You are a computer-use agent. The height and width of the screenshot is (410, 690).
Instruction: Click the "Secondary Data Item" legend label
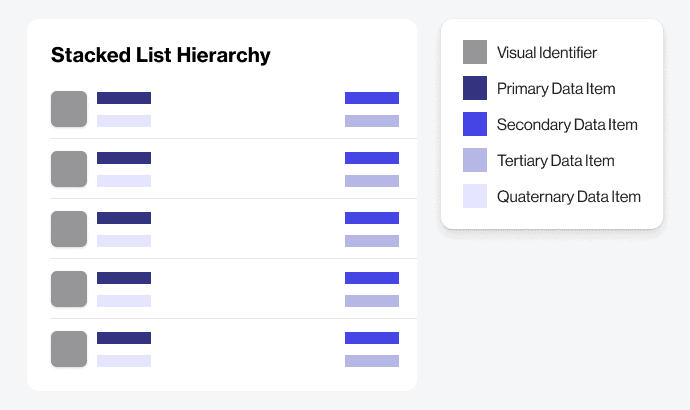point(566,125)
